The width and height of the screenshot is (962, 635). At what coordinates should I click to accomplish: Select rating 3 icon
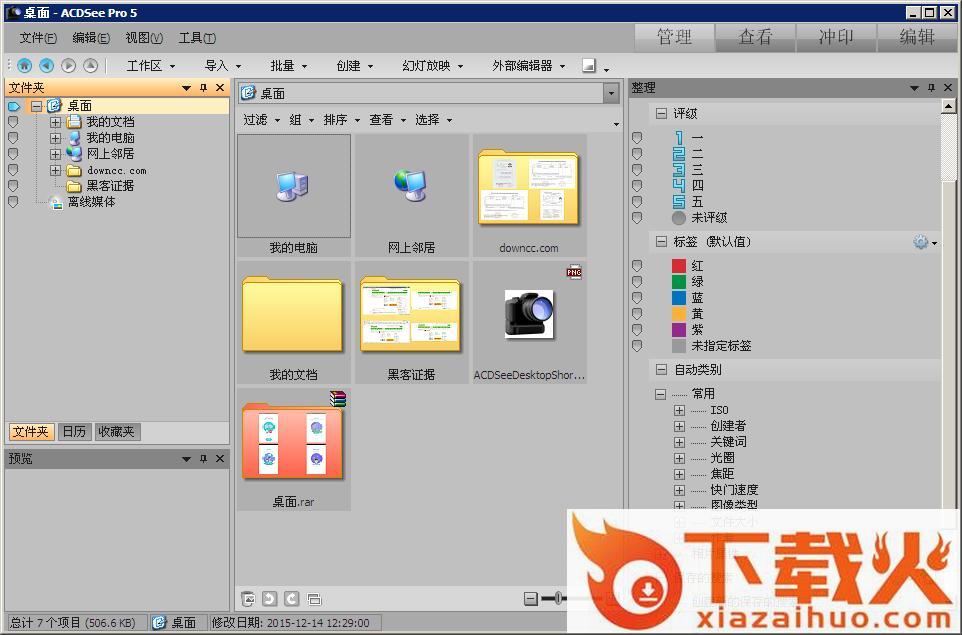pyautogui.click(x=679, y=169)
